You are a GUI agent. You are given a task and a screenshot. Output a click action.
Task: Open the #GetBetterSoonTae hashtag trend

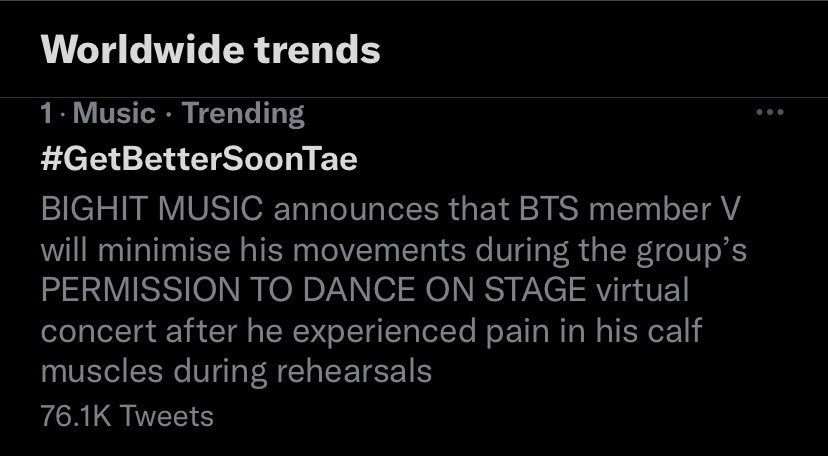click(199, 160)
